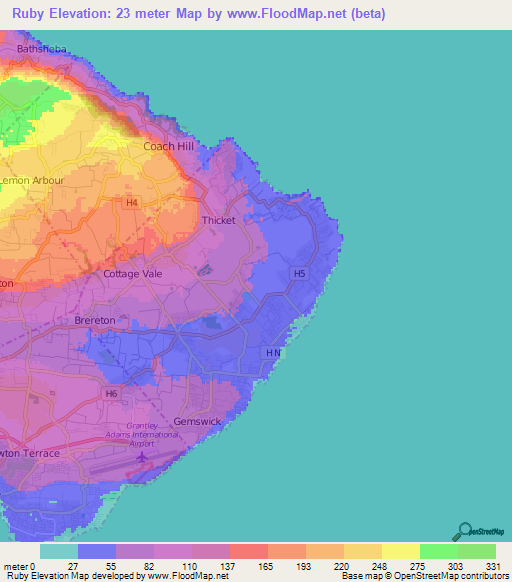Click the 220 legend value

point(341,567)
